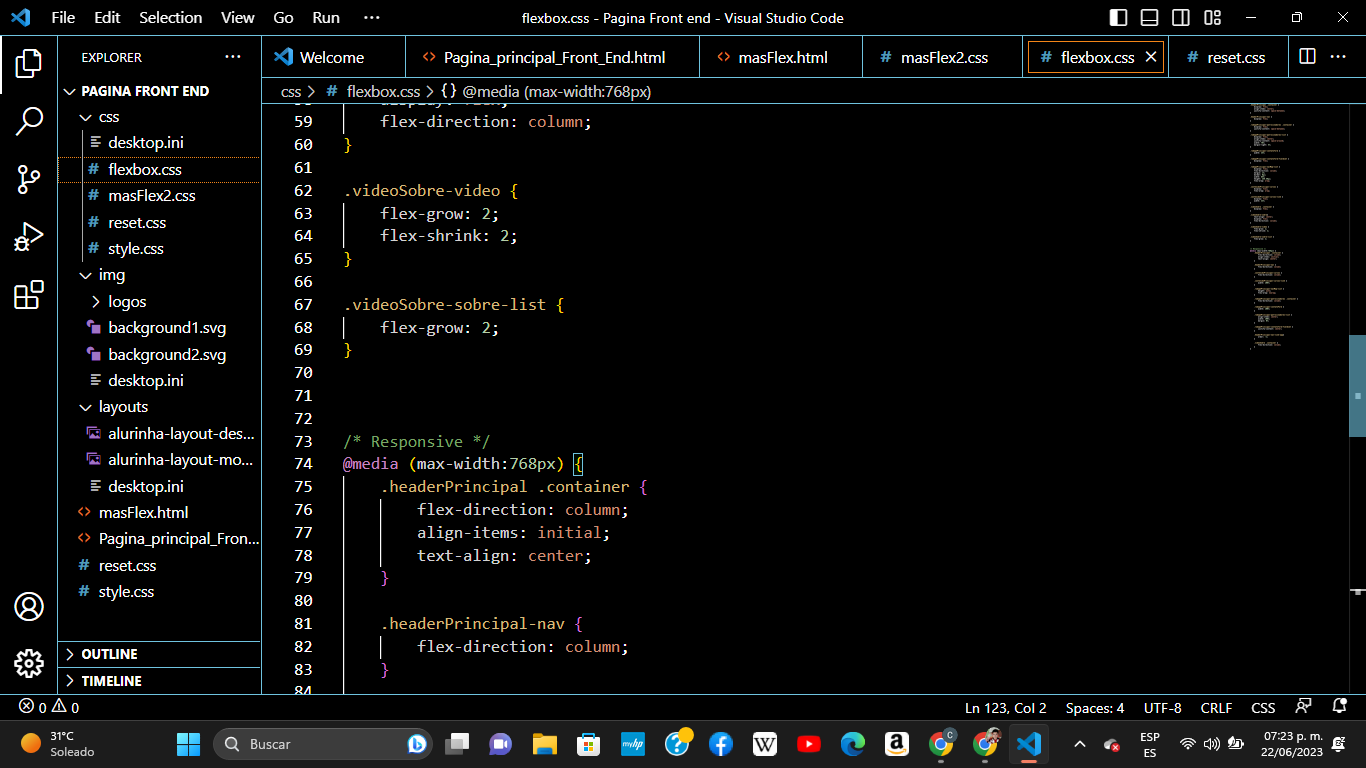This screenshot has width=1366, height=768.
Task: Toggle the Panel layout icon
Action: pyautogui.click(x=1150, y=18)
